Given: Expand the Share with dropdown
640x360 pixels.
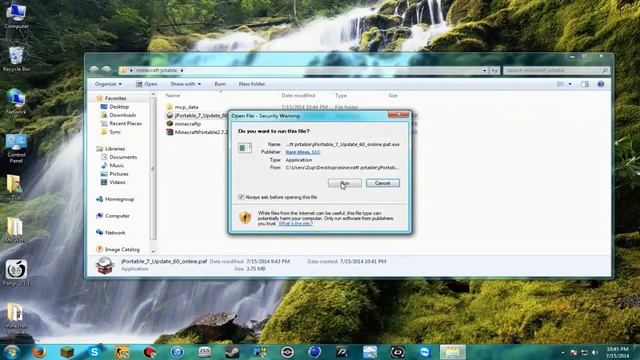Looking at the screenshot, I should point(186,84).
